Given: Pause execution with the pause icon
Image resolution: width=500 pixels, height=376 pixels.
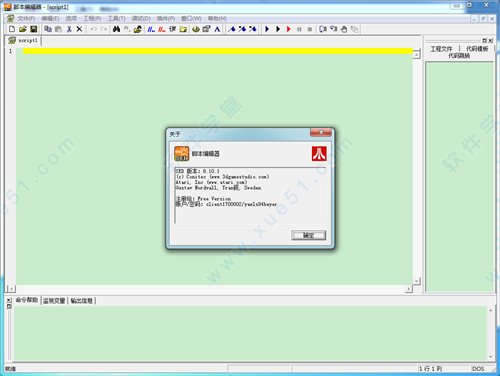Looking at the screenshot, I should 299,29.
